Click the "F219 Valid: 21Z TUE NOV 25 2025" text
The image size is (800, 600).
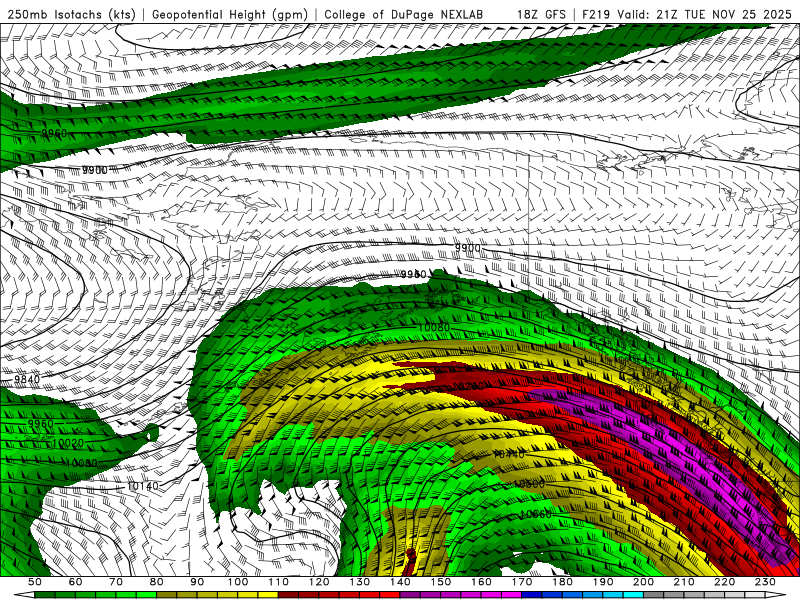686,14
